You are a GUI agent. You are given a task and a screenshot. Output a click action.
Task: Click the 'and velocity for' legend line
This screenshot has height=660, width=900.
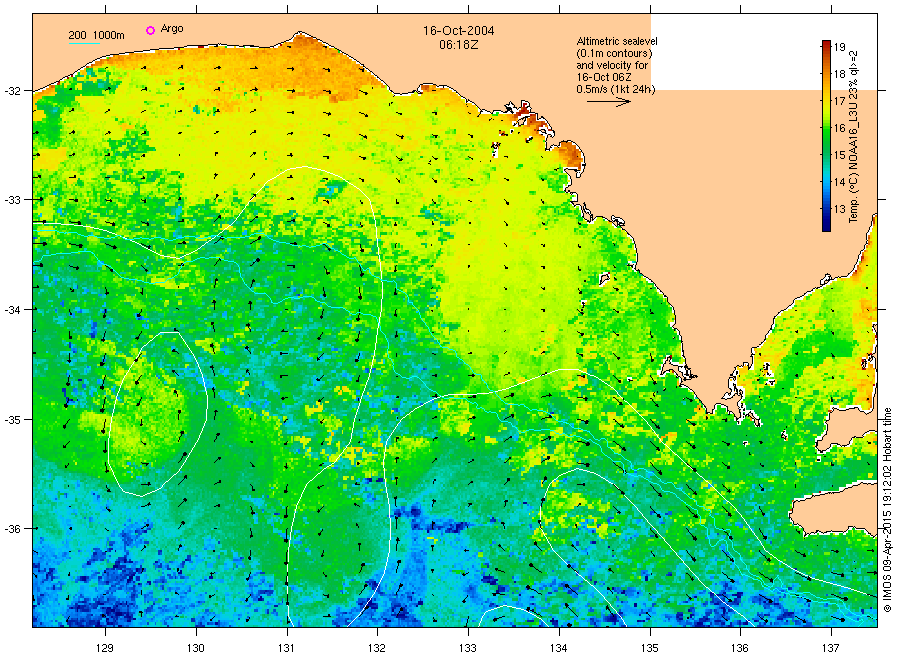(x=612, y=65)
